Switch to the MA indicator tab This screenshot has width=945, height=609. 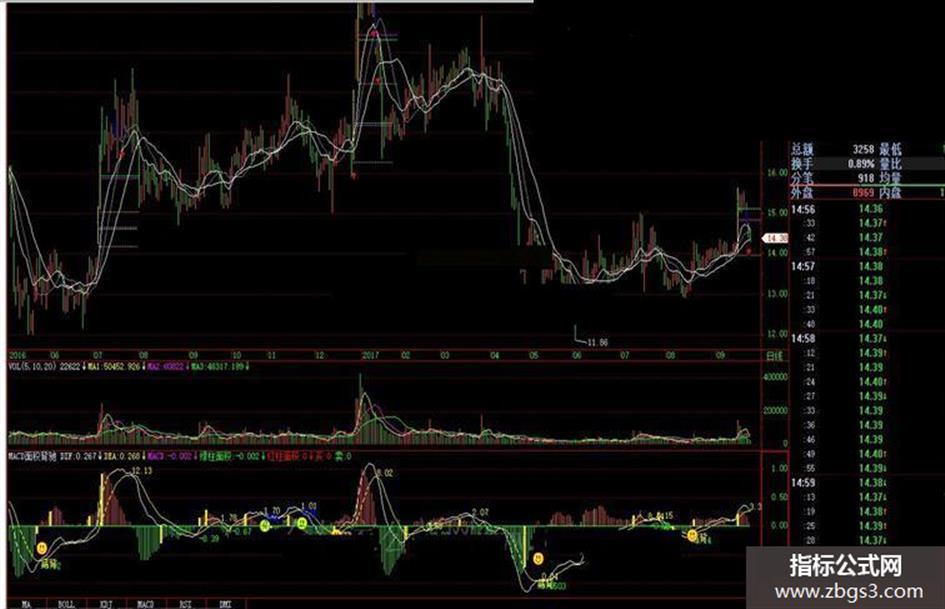click(x=26, y=604)
